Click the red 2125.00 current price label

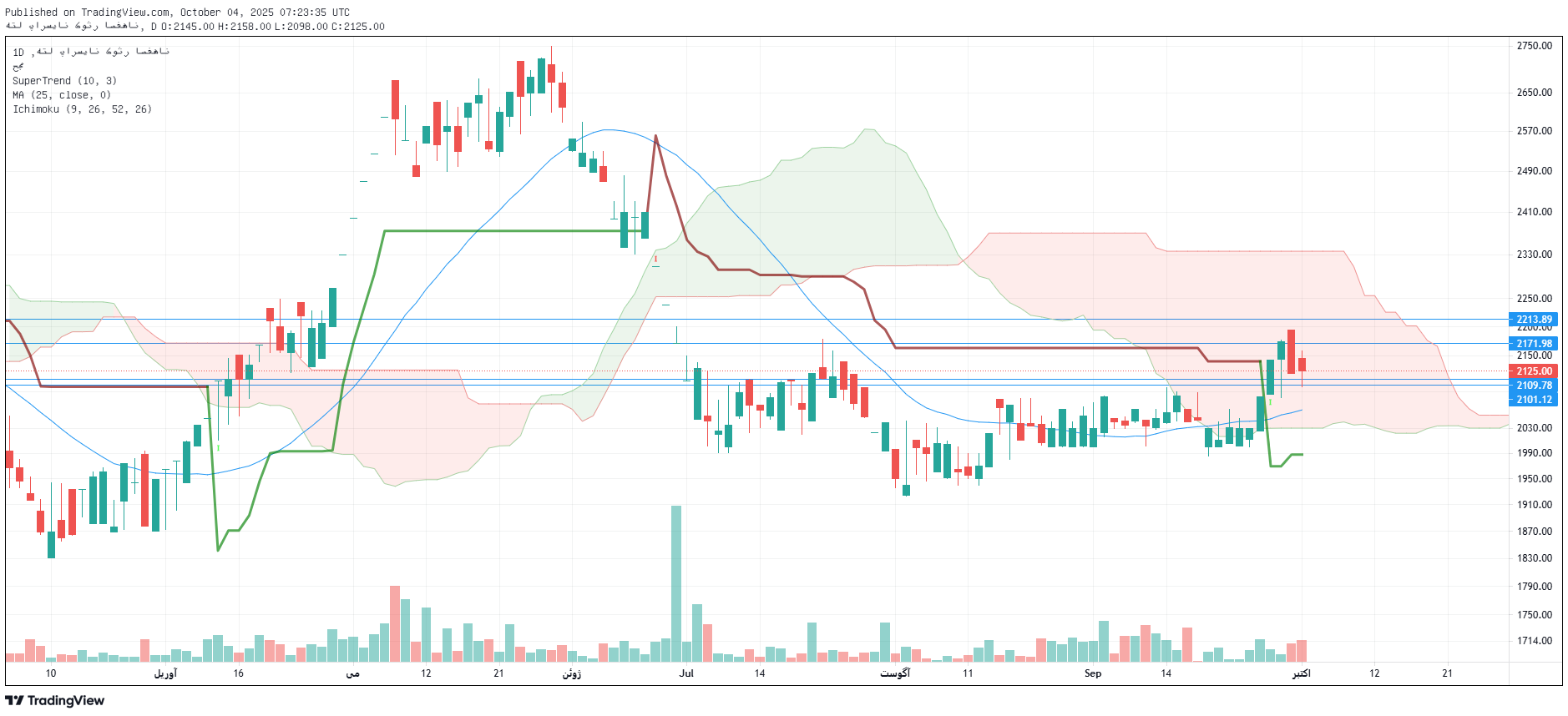1534,371
